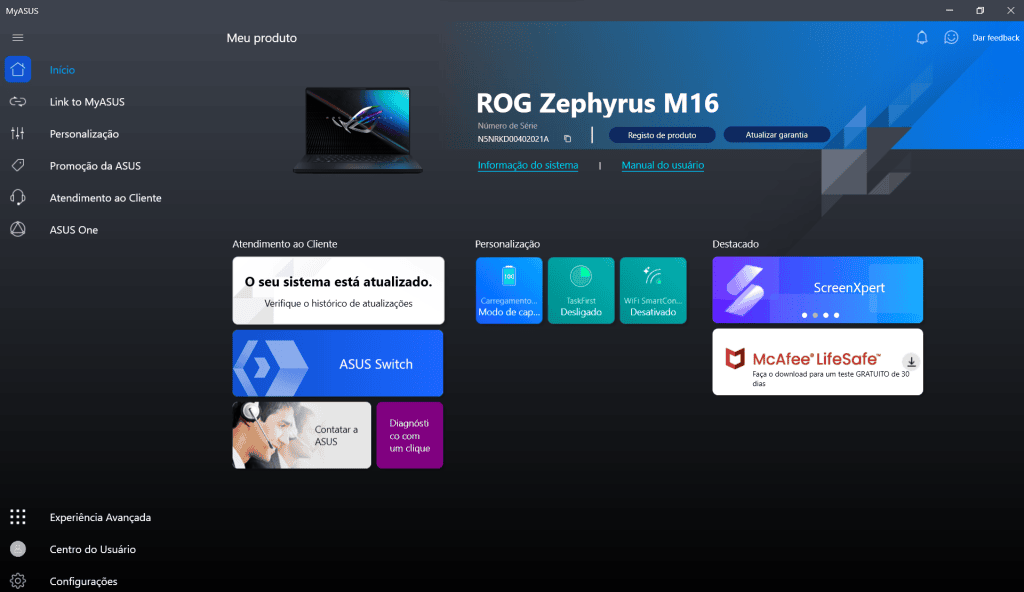The width and height of the screenshot is (1024, 592).
Task: Activate WiFi SmartConnect from its tile
Action: [653, 290]
